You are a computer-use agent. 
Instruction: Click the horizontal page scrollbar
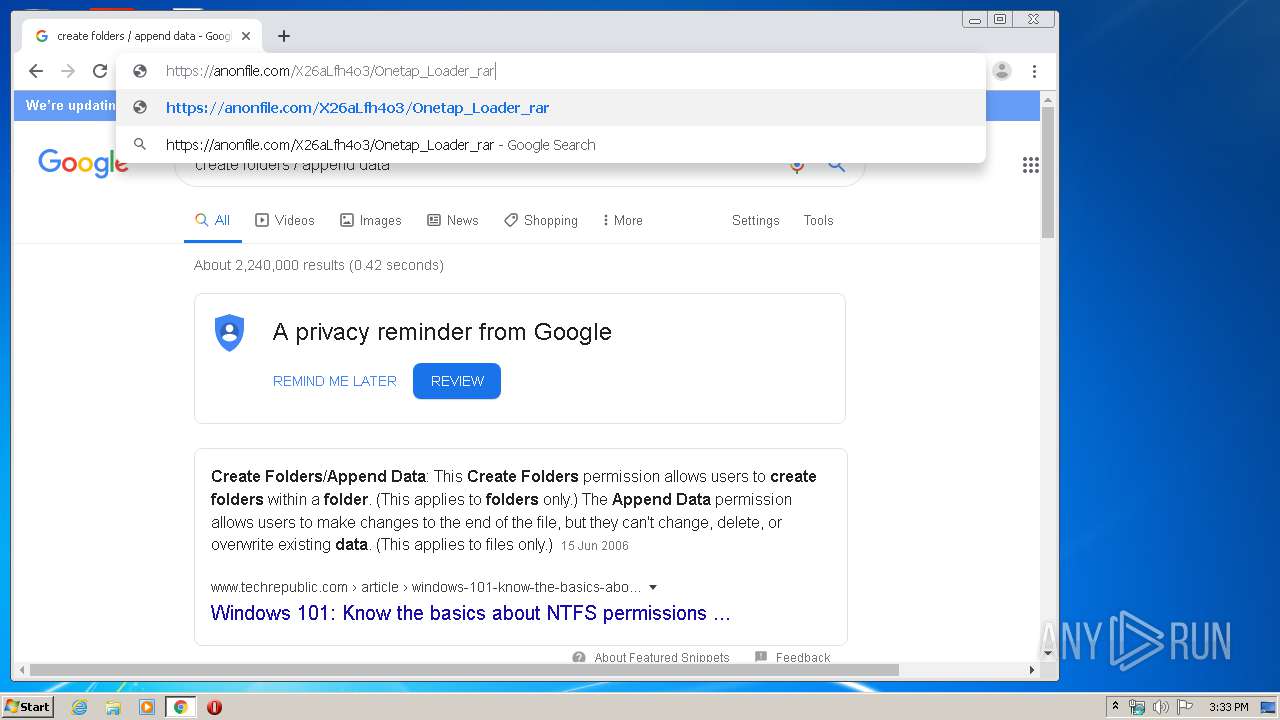464,669
